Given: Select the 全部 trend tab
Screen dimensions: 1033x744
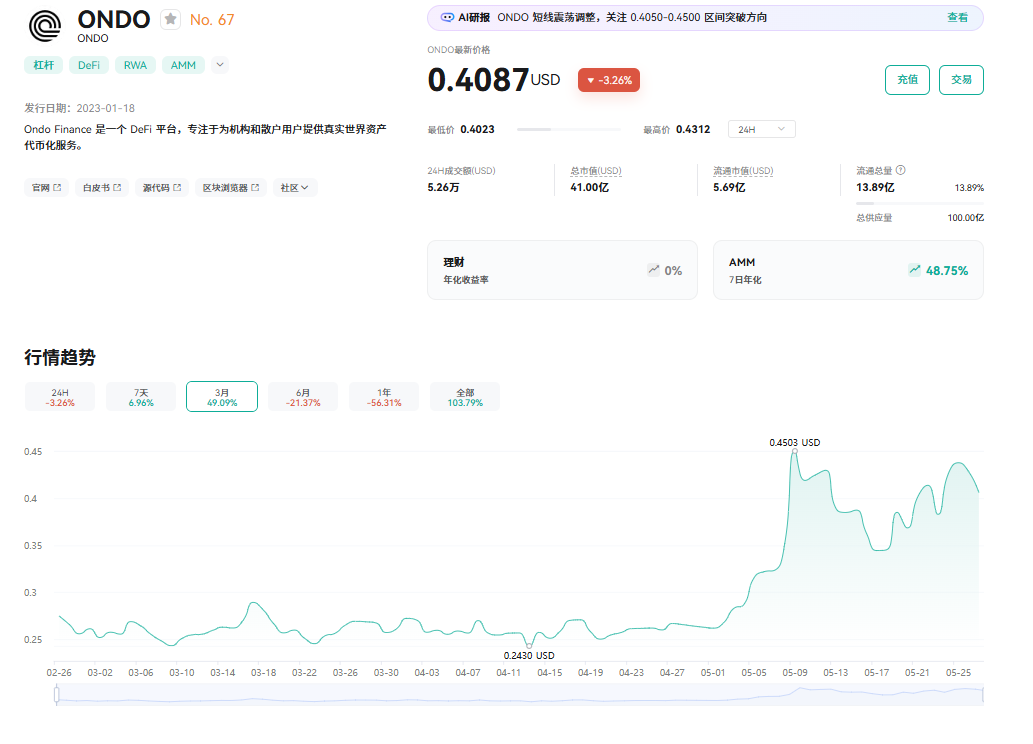Looking at the screenshot, I should tap(465, 397).
